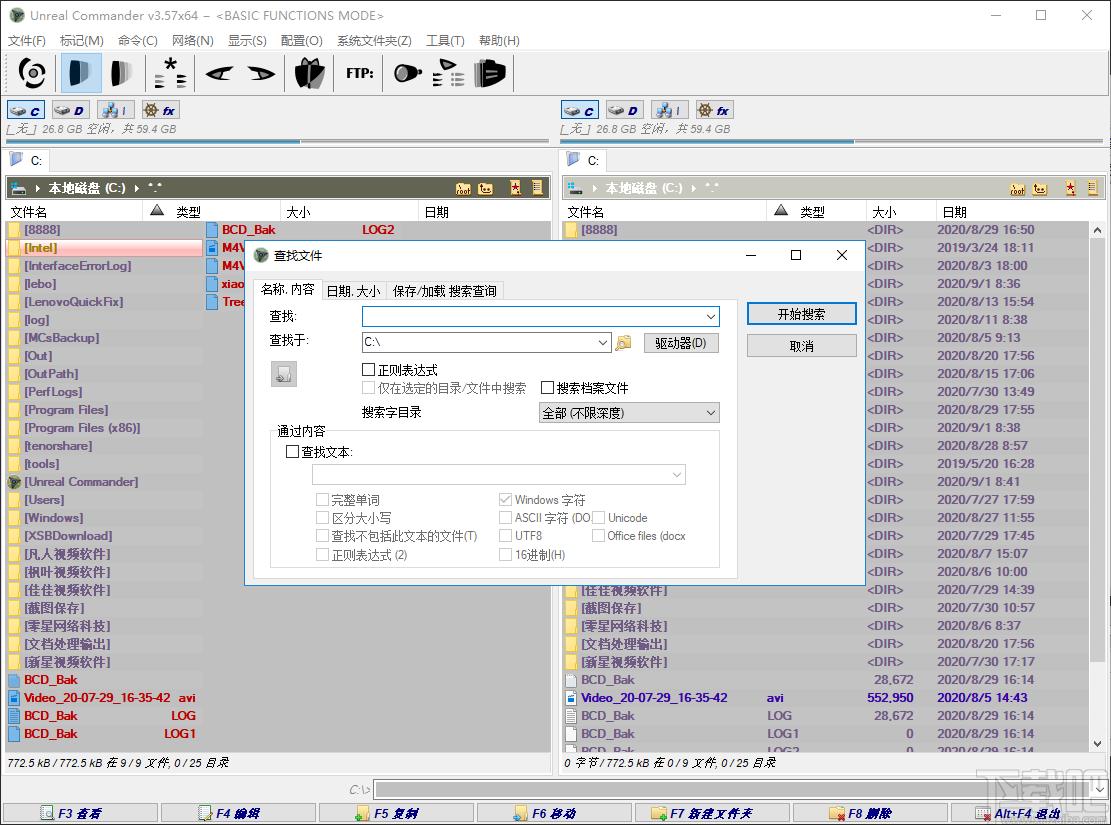Screen dimensions: 1111x825
Task: Toggle the Windows 字符 checkbox
Action: click(505, 500)
